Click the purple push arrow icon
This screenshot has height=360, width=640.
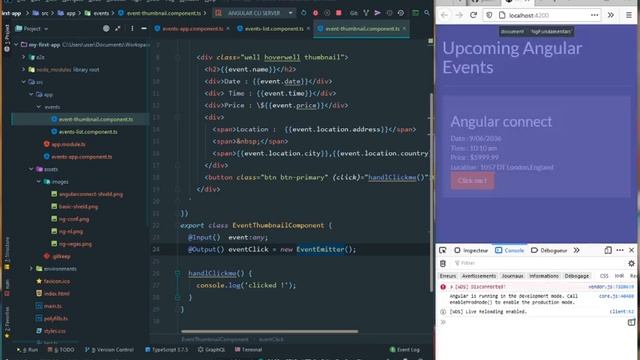(378, 13)
